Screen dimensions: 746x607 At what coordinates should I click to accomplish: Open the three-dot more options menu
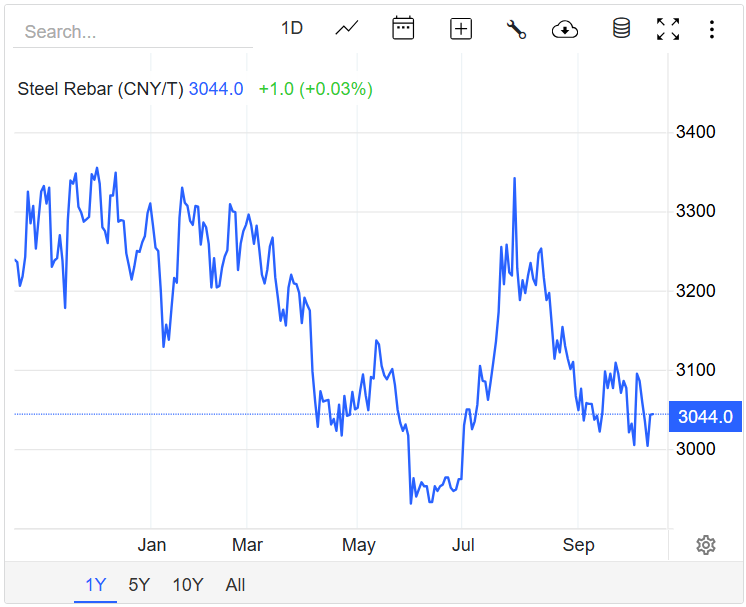(x=712, y=29)
